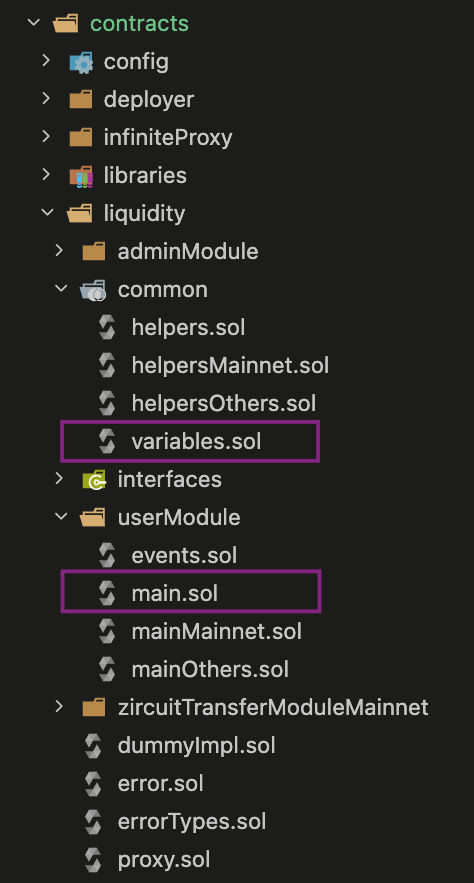The image size is (474, 883).
Task: Expand the deployer folder chevron
Action: [x=47, y=99]
